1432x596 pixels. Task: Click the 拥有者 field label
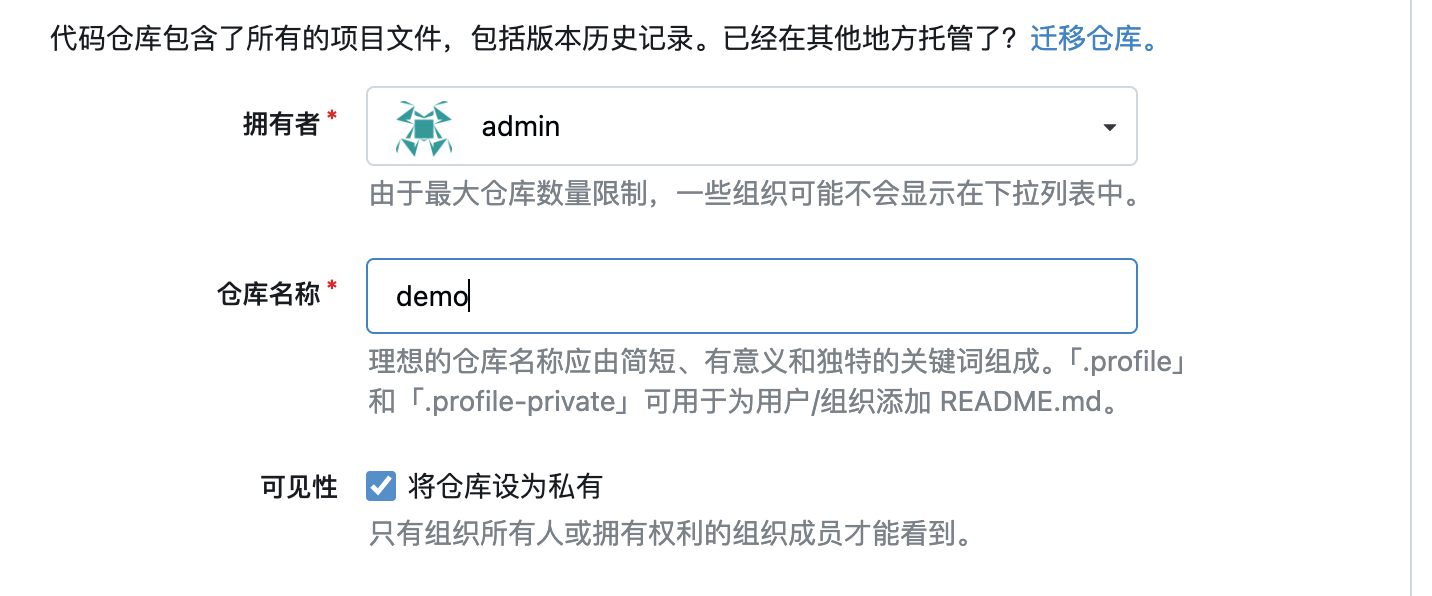click(x=281, y=124)
